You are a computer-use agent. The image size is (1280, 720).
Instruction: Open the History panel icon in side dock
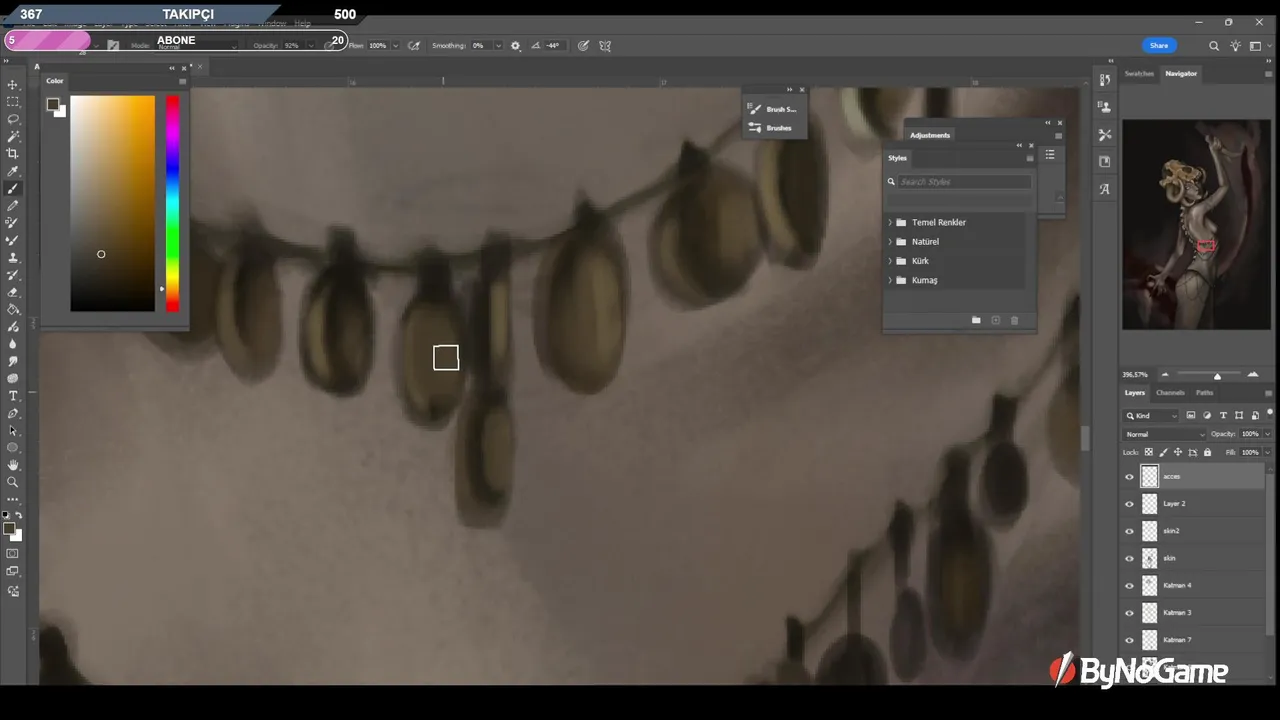pos(1104,80)
